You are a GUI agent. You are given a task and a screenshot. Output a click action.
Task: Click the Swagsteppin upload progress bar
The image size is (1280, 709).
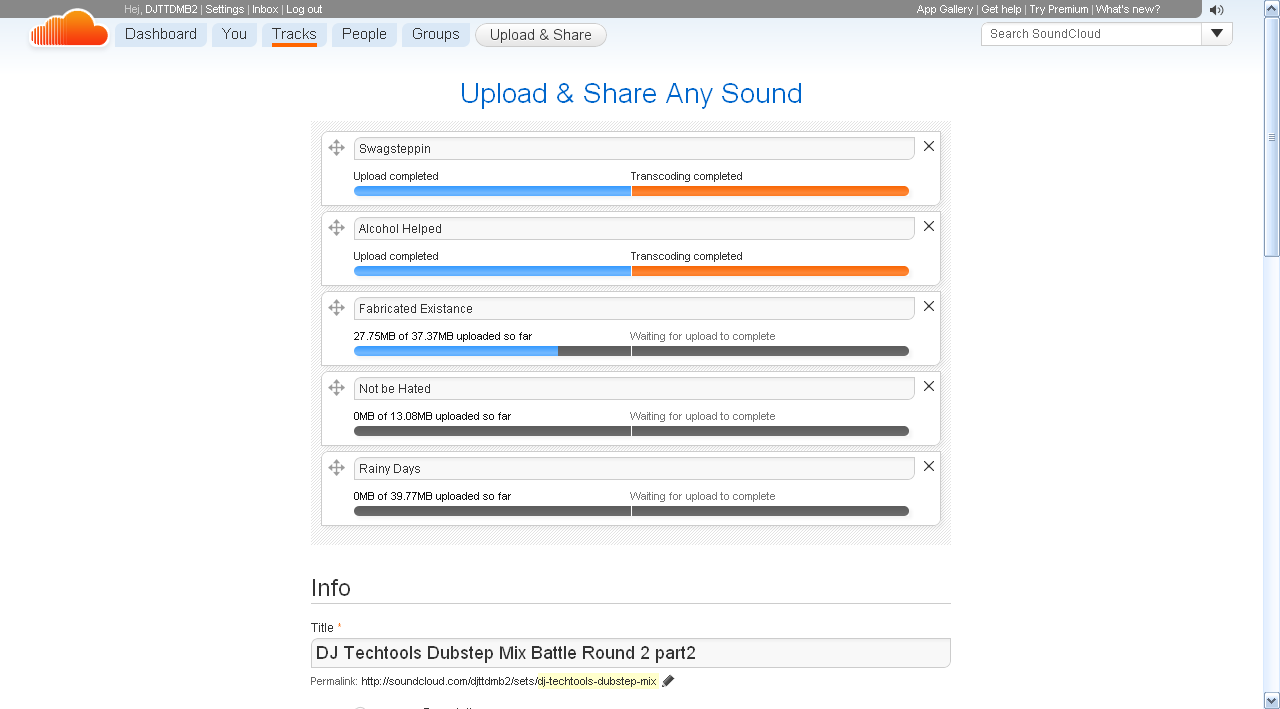[492, 191]
